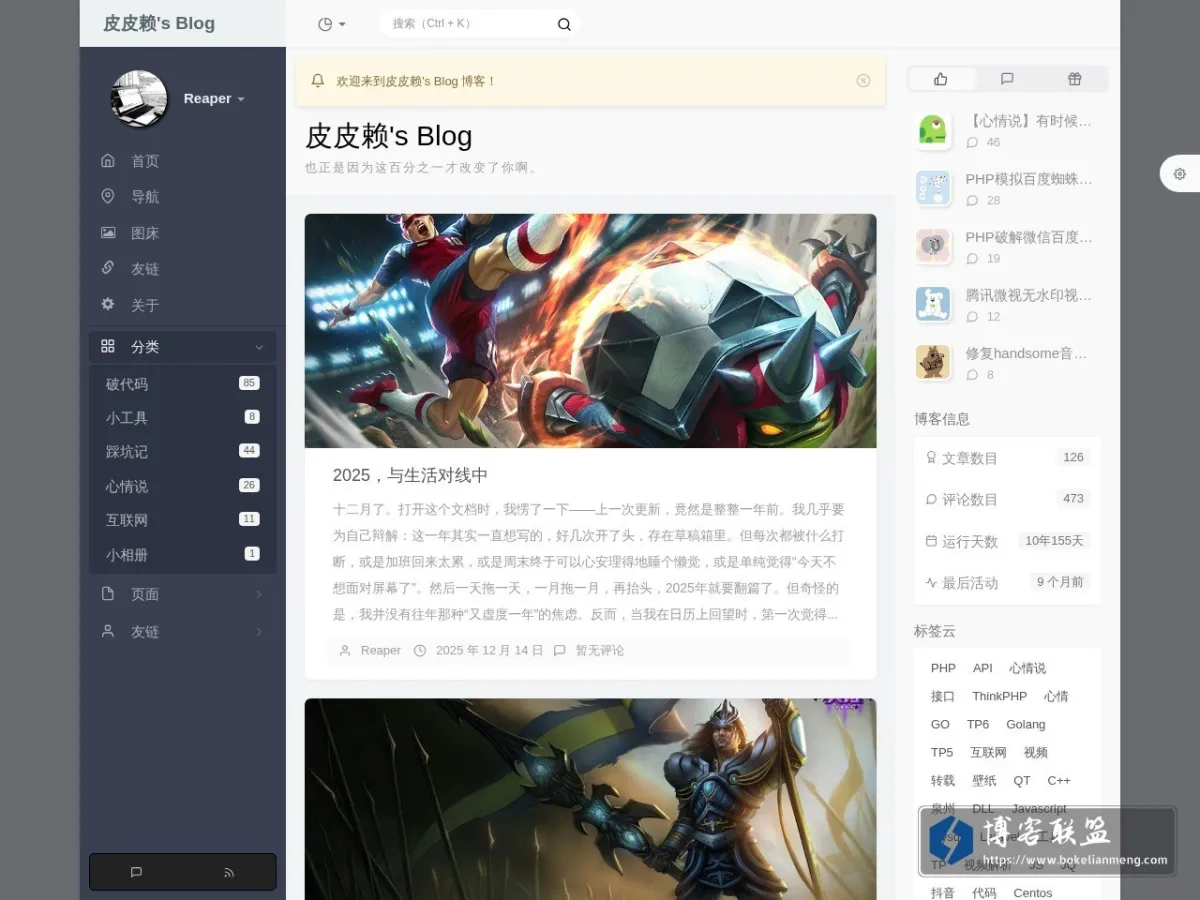The width and height of the screenshot is (1200, 900).
Task: Click the bear avatar beside 腾讯微视无水印 post
Action: pos(933,304)
